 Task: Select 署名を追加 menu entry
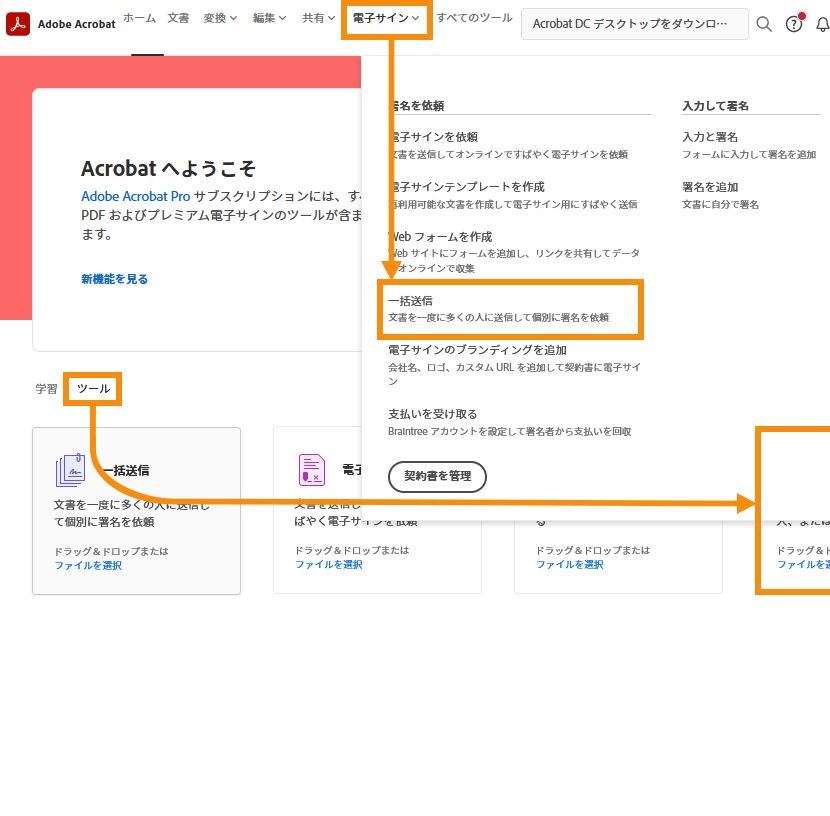pyautogui.click(x=710, y=187)
